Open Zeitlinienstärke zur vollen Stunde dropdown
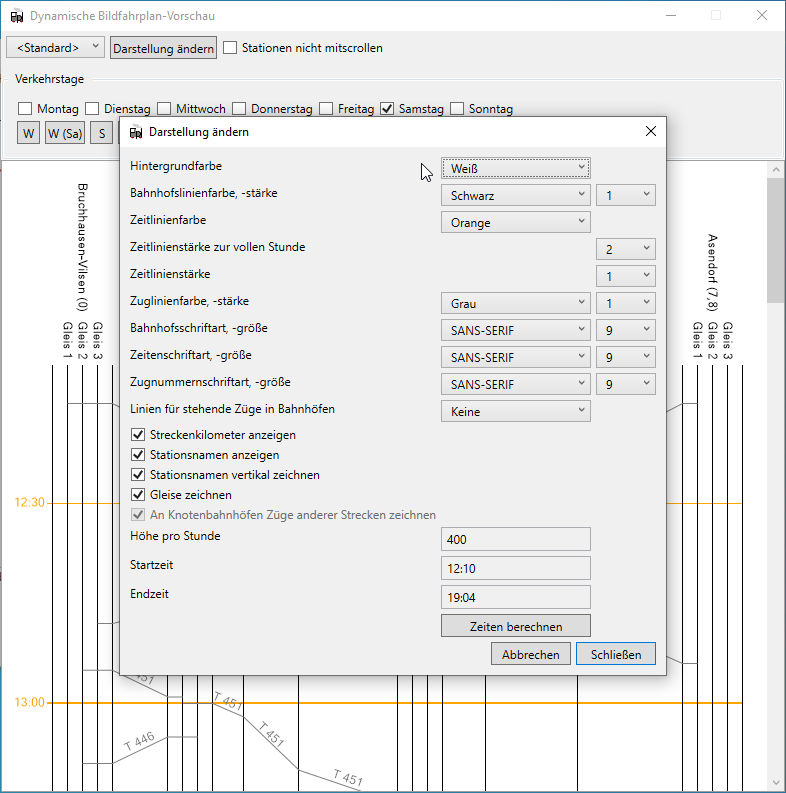This screenshot has height=793, width=786. (626, 249)
